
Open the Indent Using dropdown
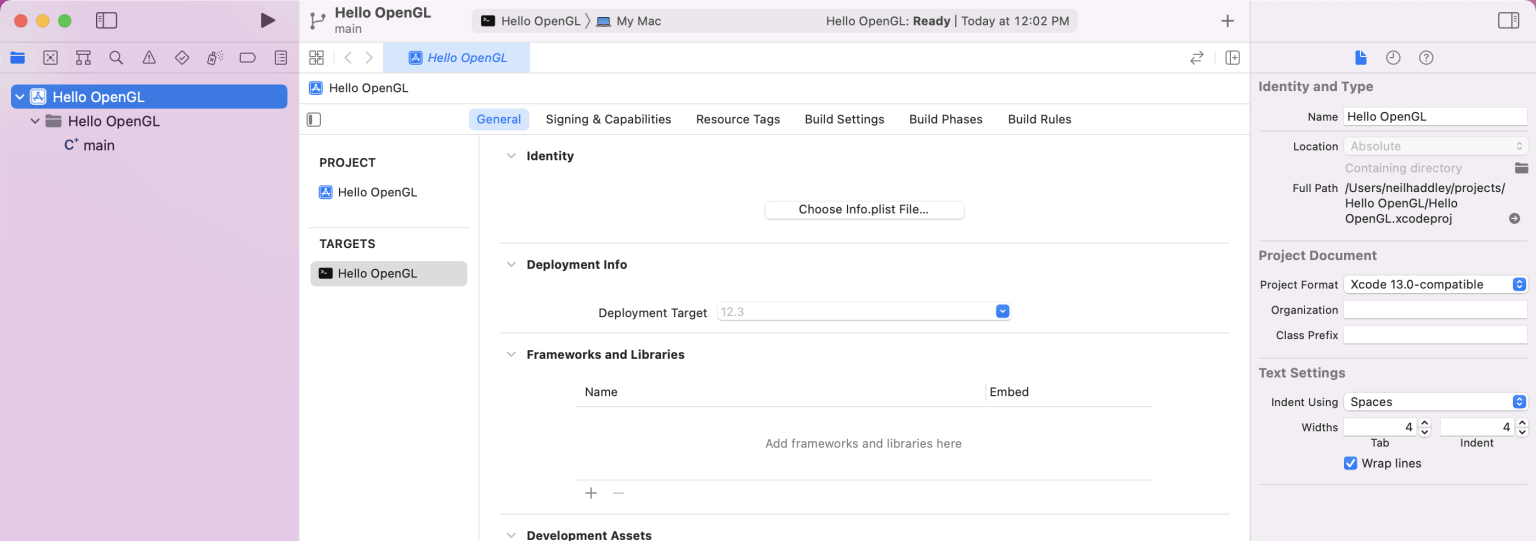tap(1435, 402)
